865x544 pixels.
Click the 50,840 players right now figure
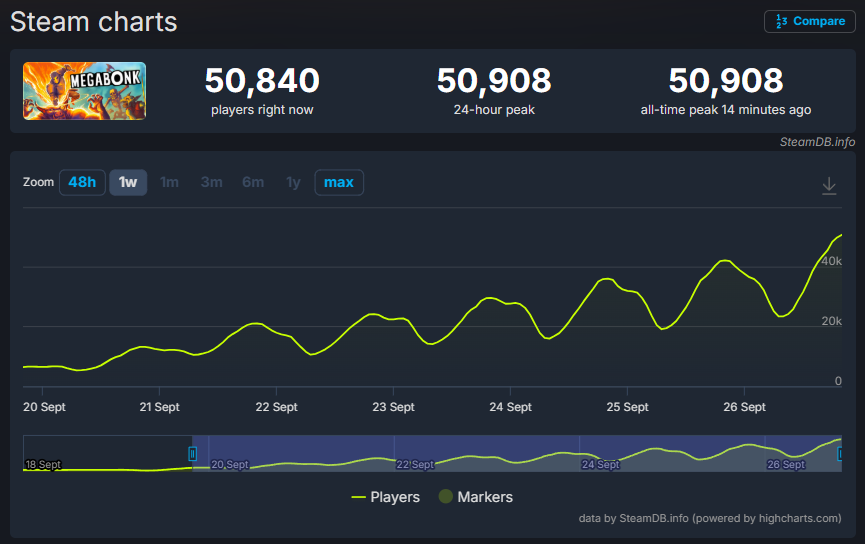(x=262, y=81)
